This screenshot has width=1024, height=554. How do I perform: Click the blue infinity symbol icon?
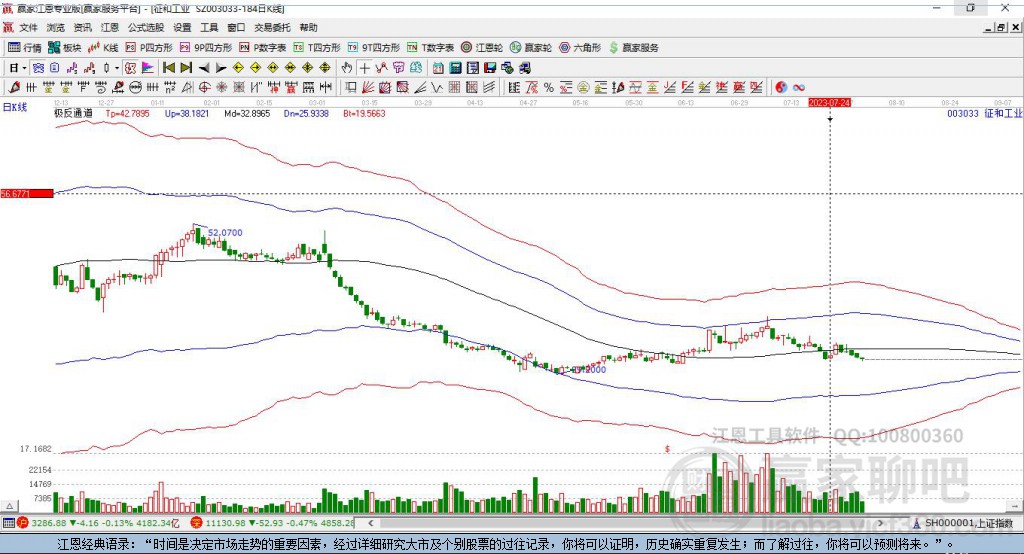point(799,88)
